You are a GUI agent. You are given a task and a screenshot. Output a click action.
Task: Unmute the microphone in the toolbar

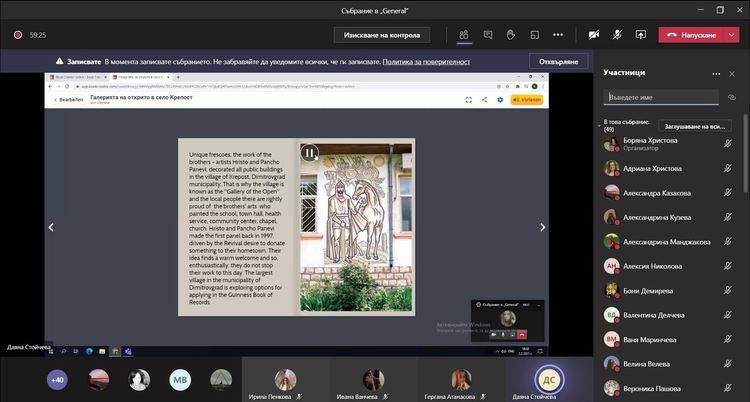point(618,35)
